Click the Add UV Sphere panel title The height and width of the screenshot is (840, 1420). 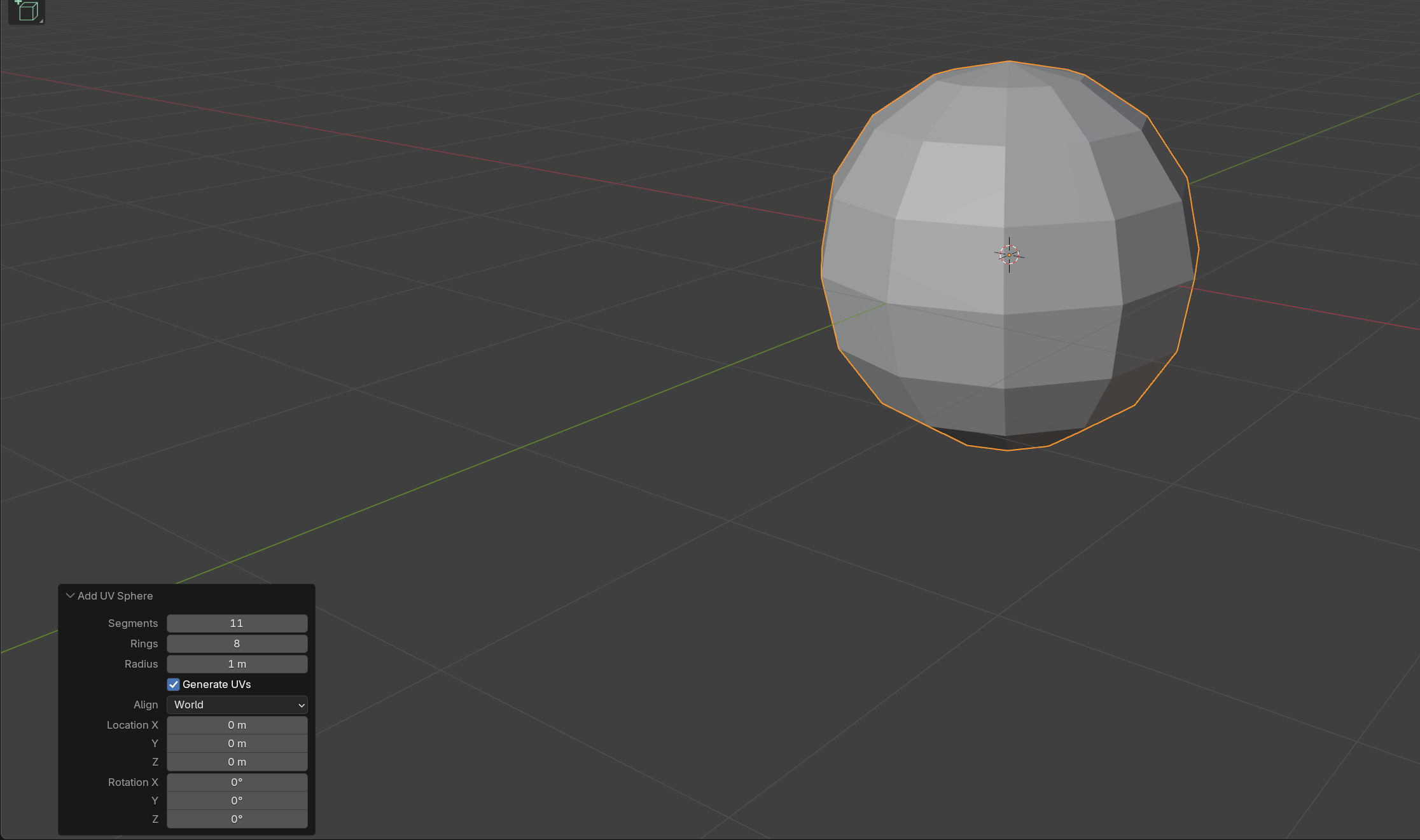click(x=115, y=596)
